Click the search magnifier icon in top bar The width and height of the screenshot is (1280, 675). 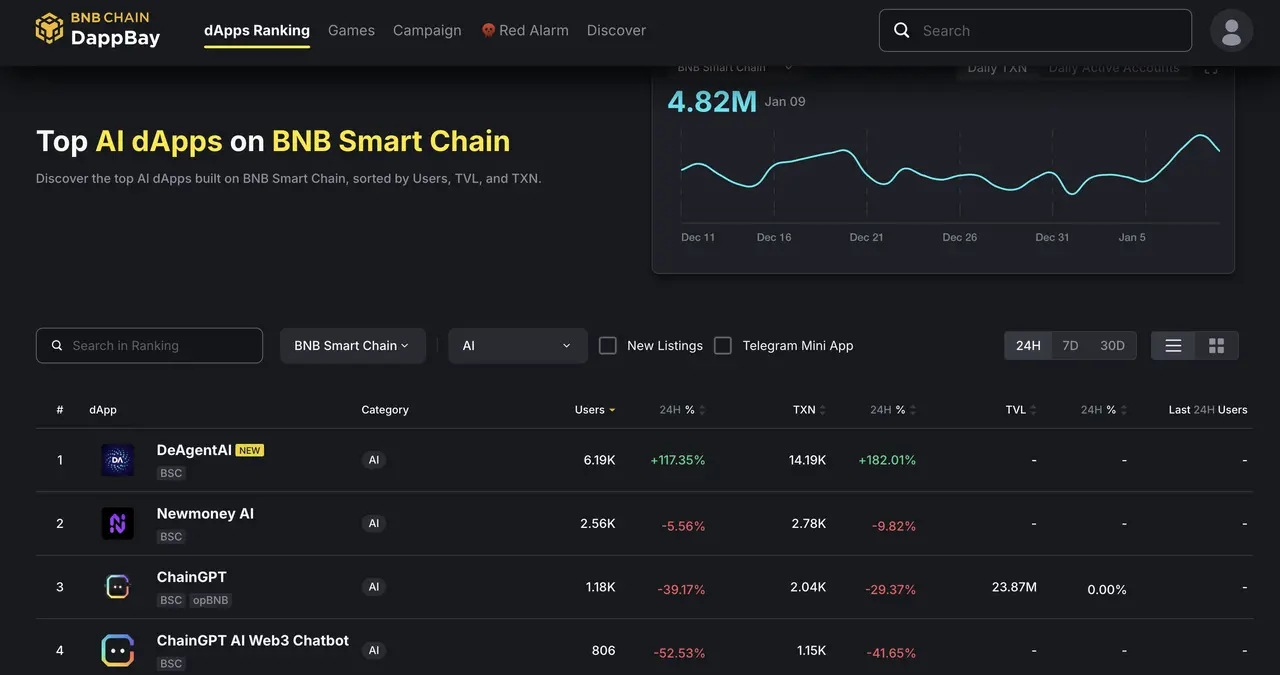(901, 30)
